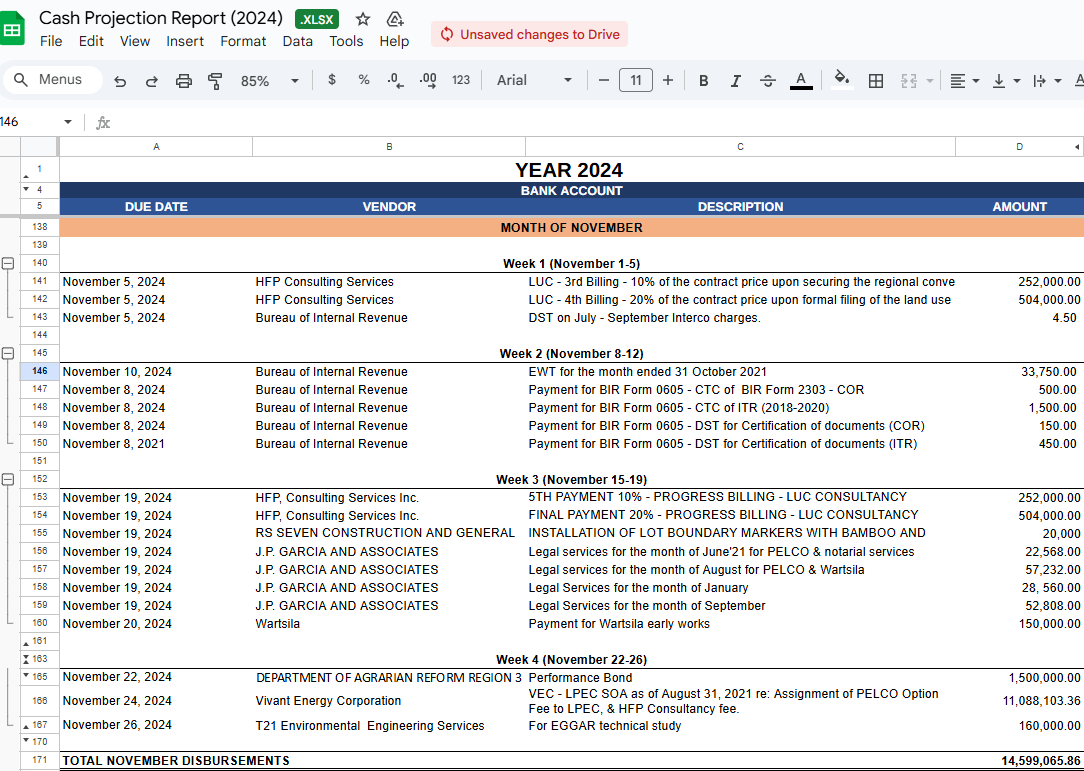Select the MONTH OF NOVEMBER banner cell
This screenshot has height=771, width=1084.
pos(572,227)
